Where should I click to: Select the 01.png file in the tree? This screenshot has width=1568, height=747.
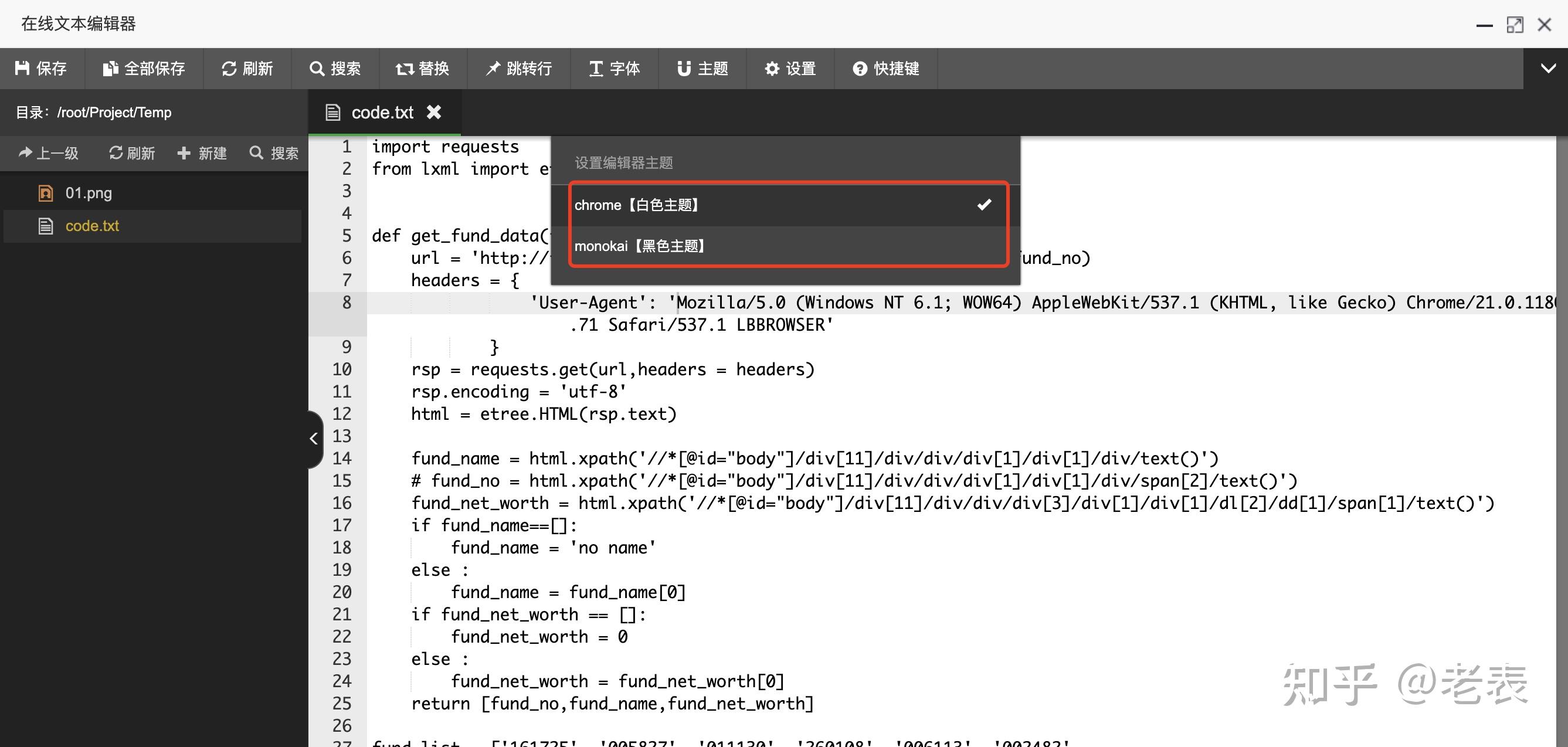click(89, 192)
